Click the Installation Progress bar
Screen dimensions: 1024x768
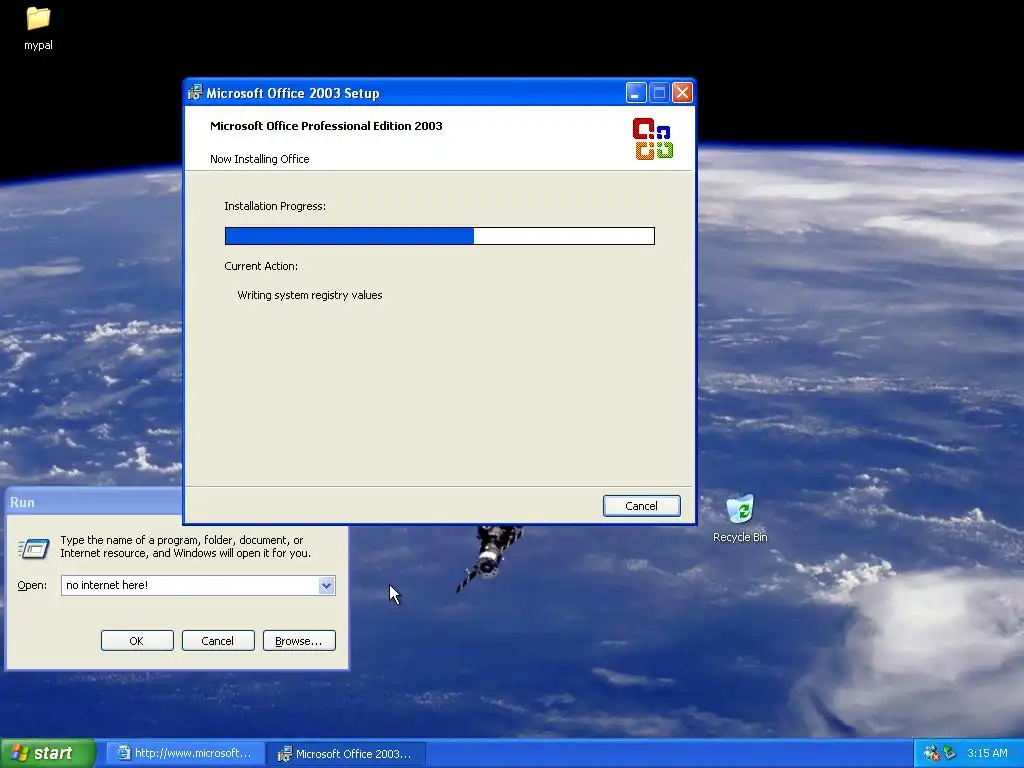click(x=440, y=236)
